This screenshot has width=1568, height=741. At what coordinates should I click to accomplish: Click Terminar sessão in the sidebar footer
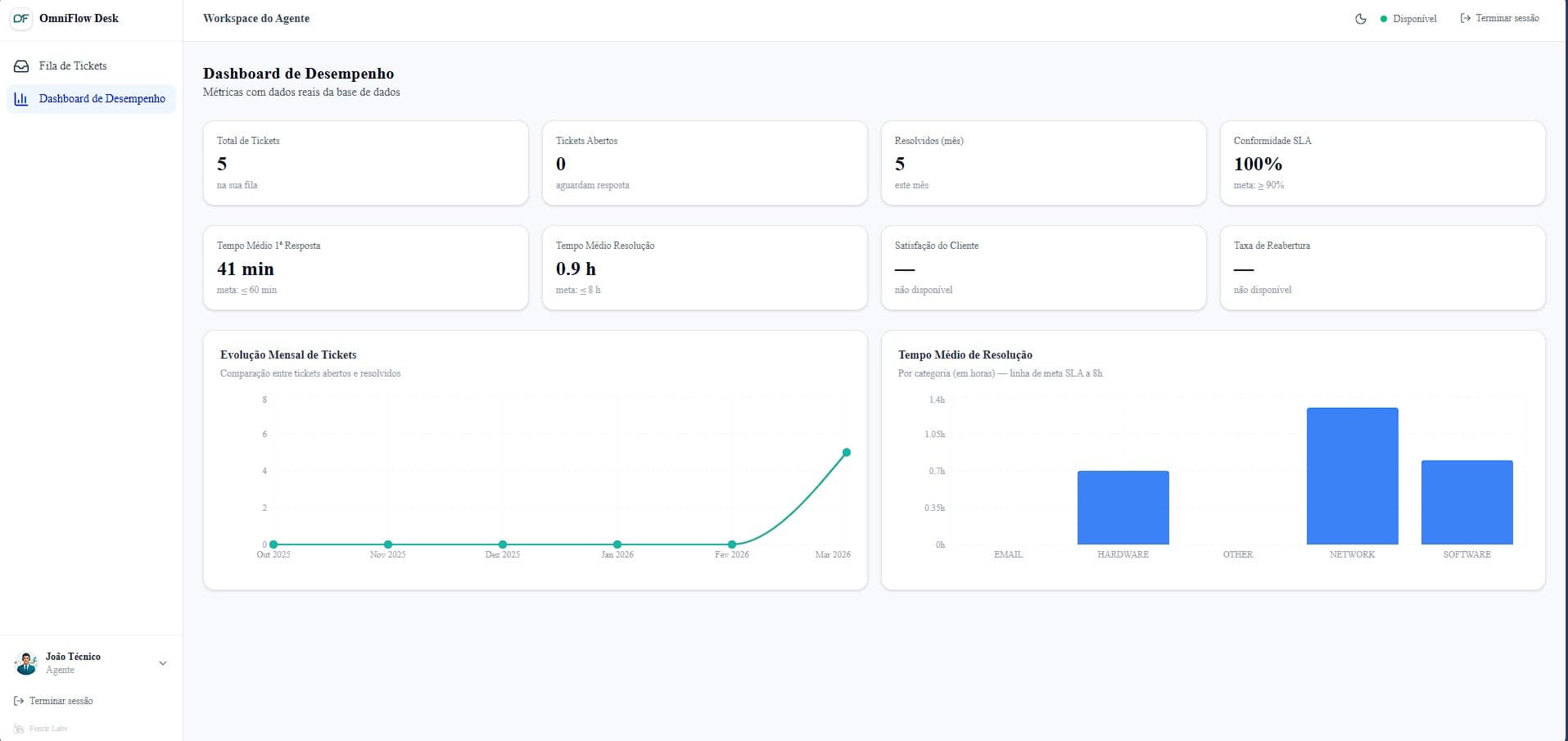coord(61,701)
